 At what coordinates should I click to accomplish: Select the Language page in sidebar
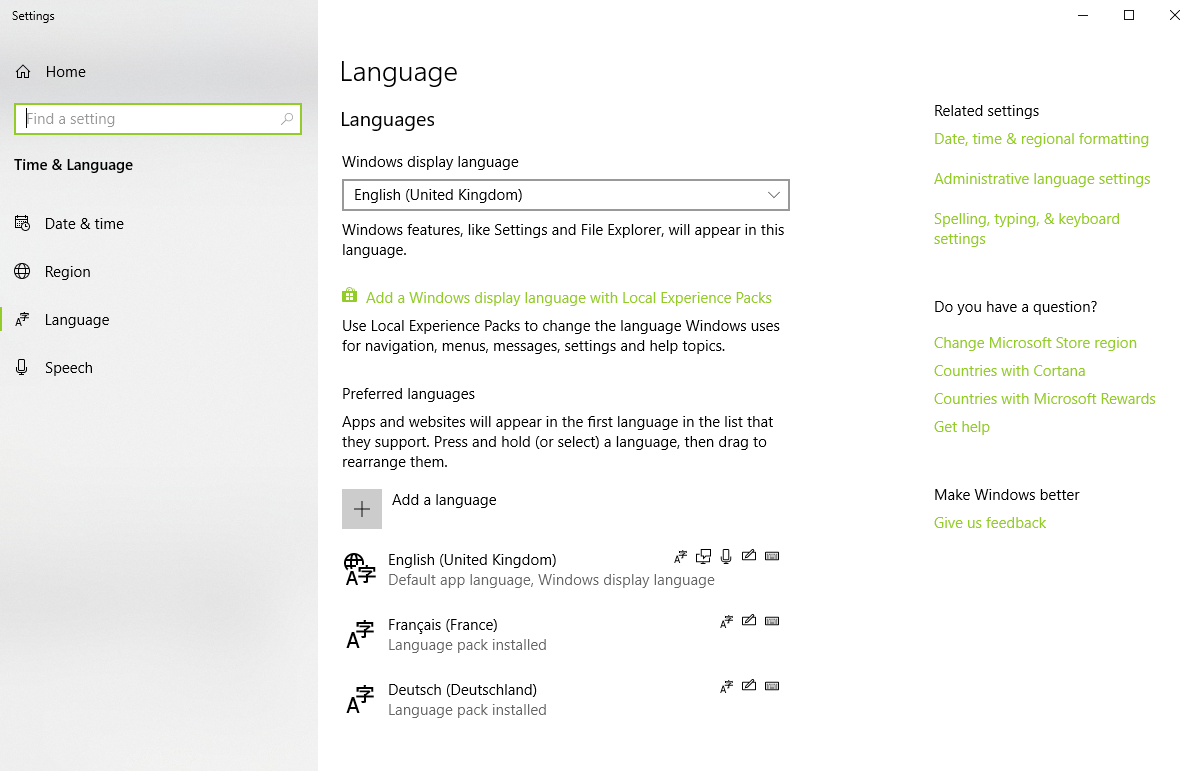[x=159, y=320]
